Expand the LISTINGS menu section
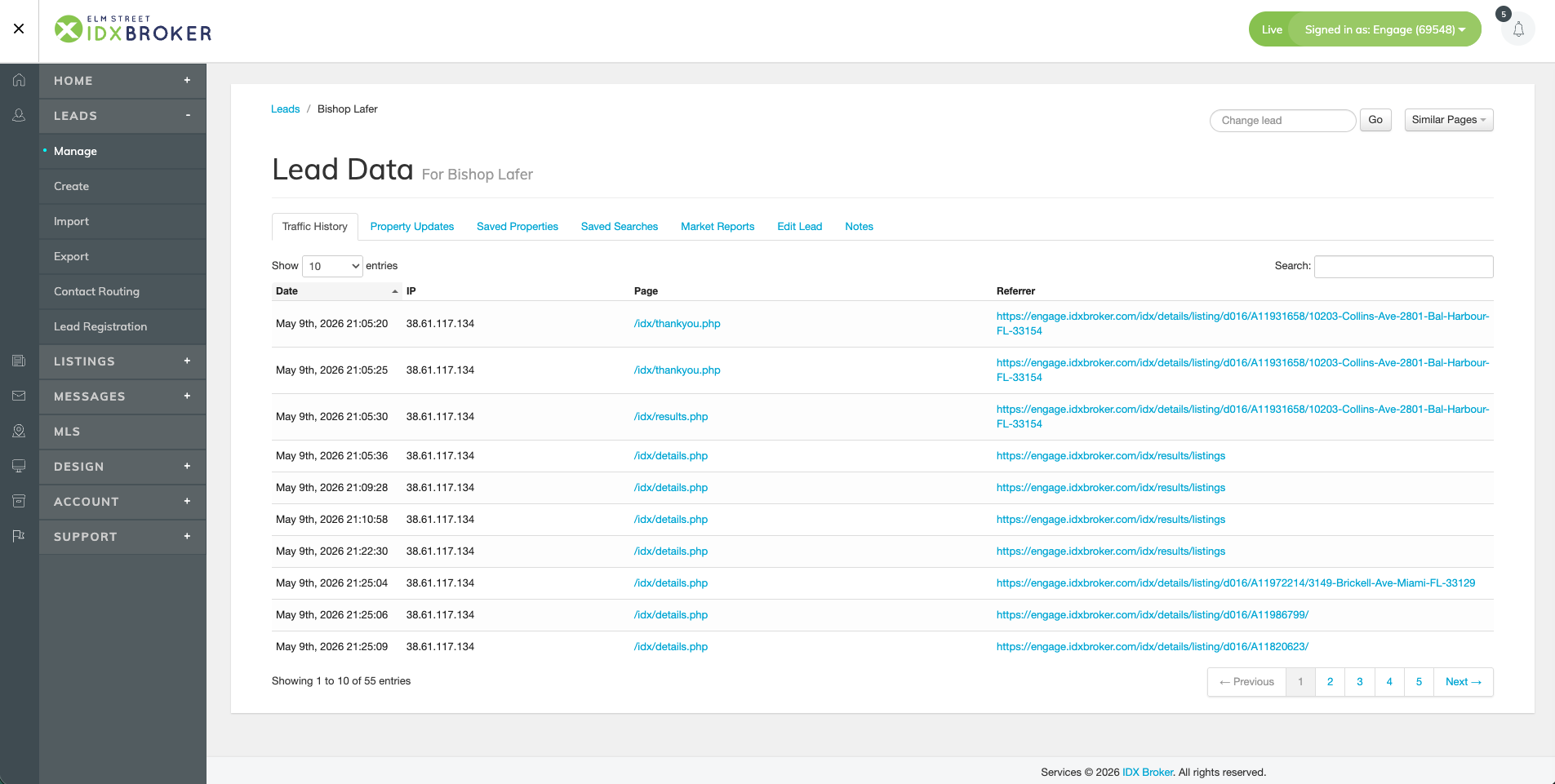 [x=122, y=361]
